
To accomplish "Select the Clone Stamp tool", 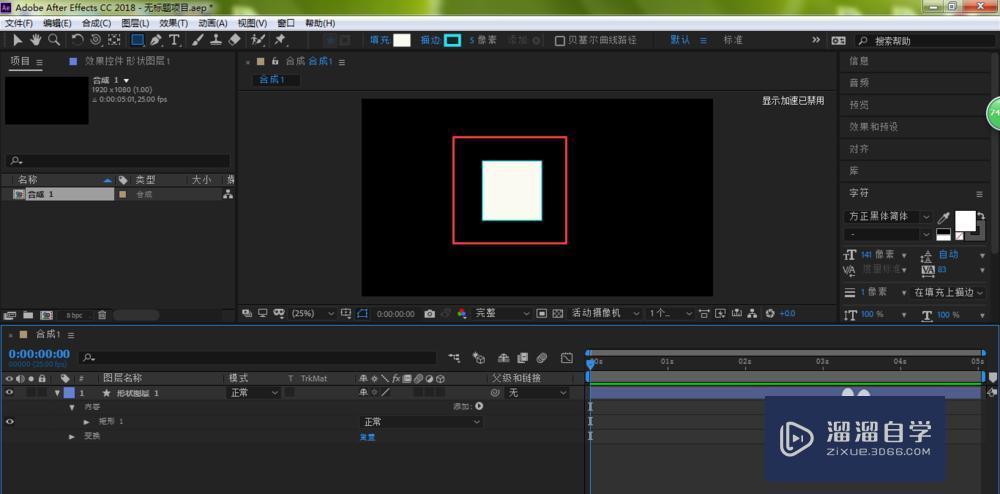I will coord(216,40).
